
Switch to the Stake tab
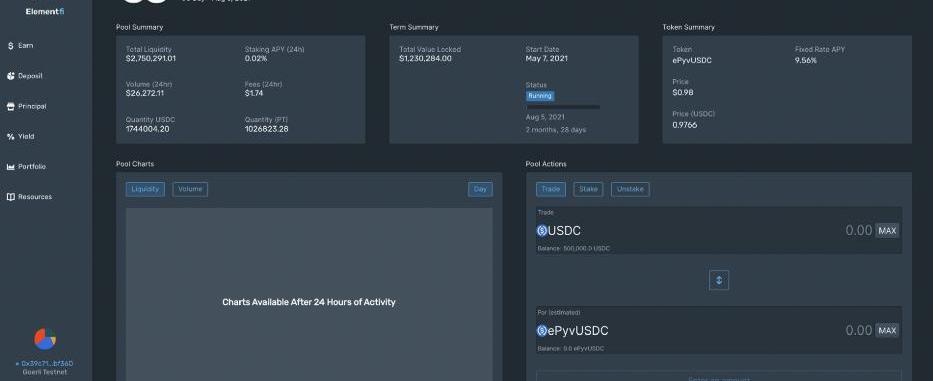pos(588,189)
